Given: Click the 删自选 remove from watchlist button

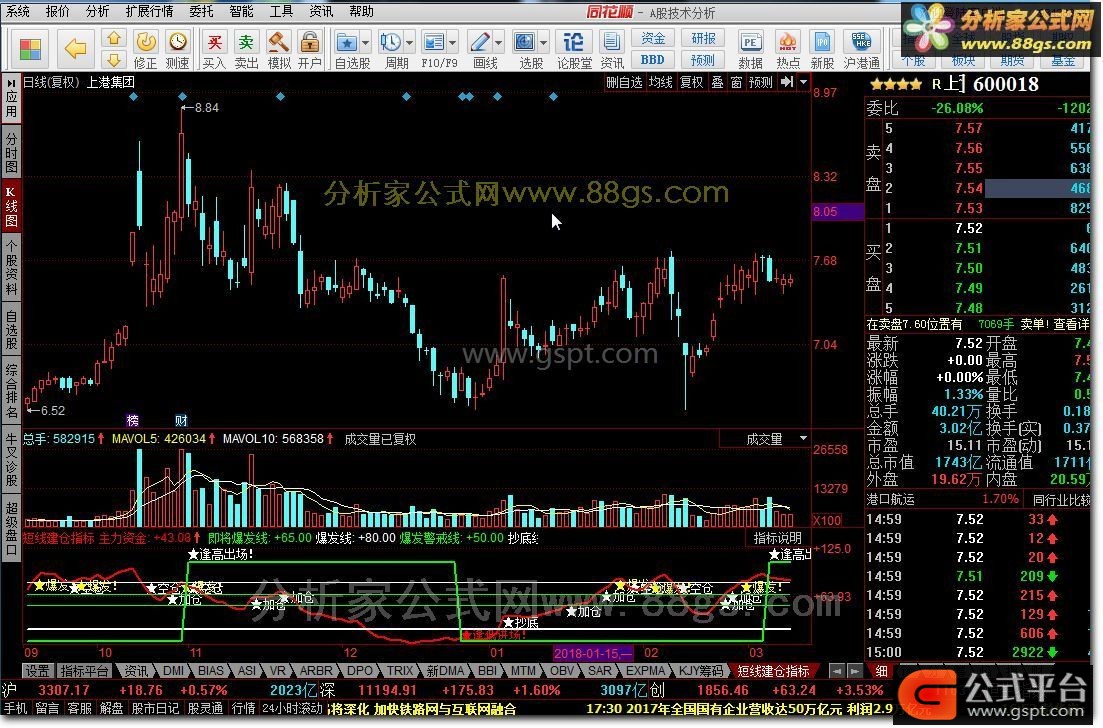Looking at the screenshot, I should [624, 82].
